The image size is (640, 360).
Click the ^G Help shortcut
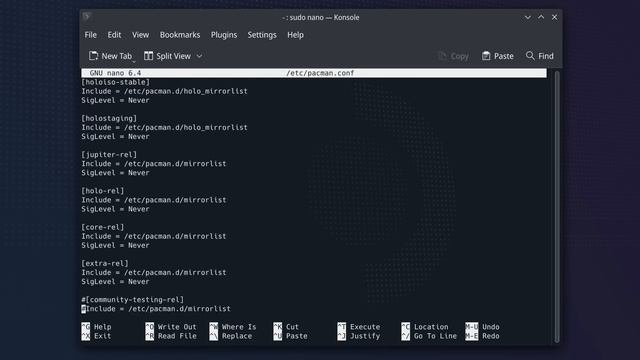click(96, 327)
